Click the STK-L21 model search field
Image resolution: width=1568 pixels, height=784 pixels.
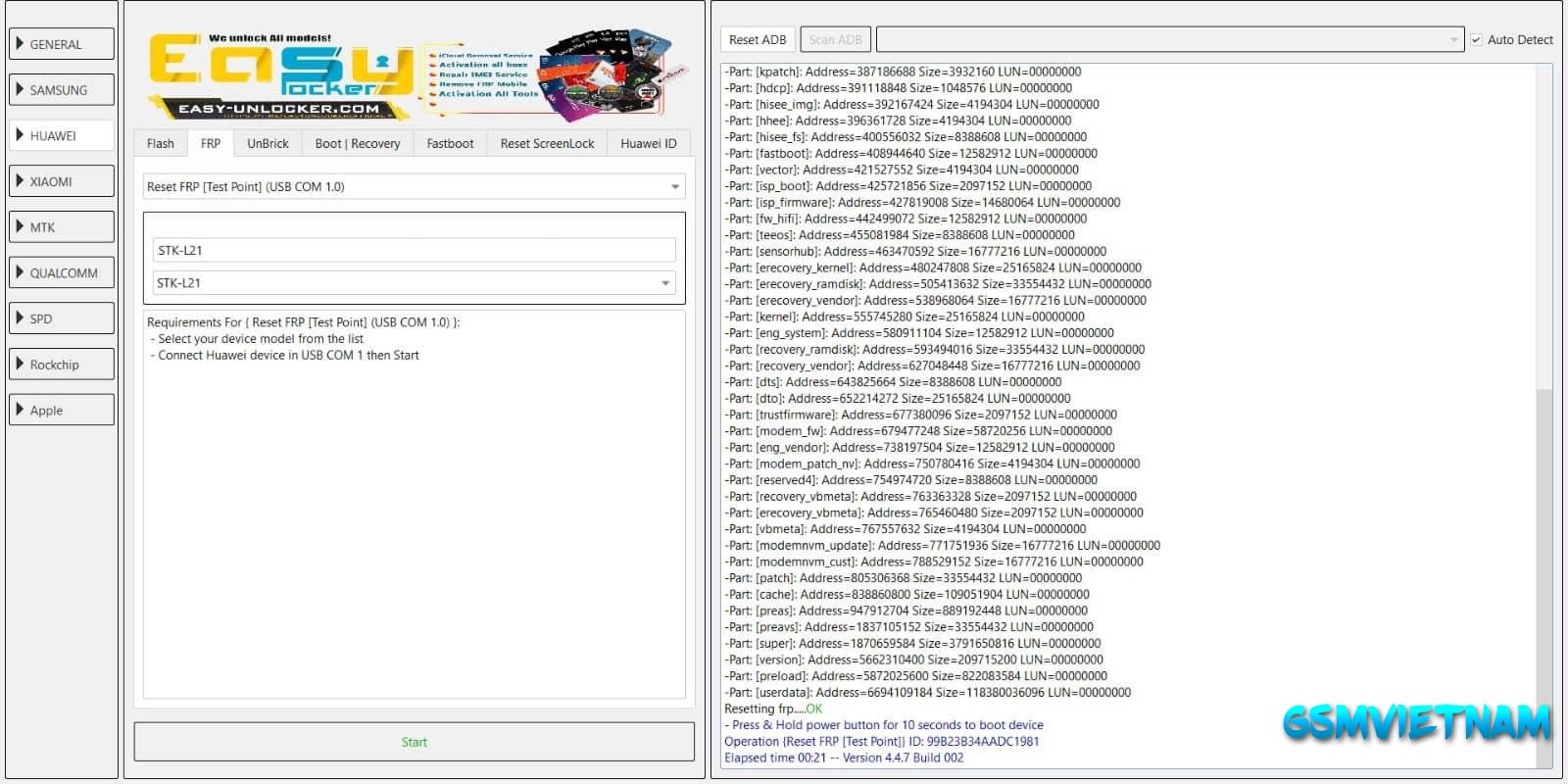click(414, 250)
